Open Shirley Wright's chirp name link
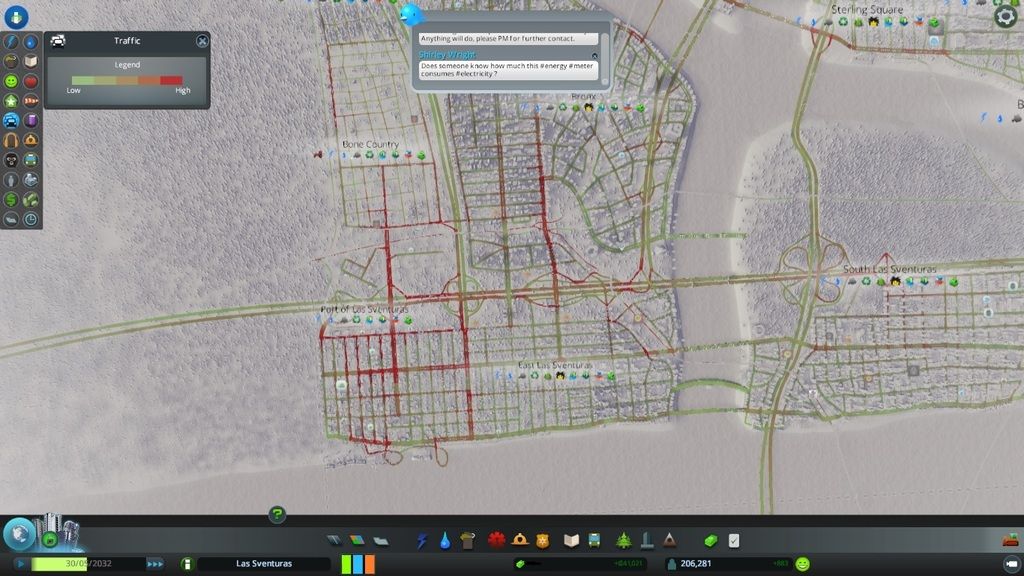This screenshot has height=576, width=1024. tap(447, 55)
